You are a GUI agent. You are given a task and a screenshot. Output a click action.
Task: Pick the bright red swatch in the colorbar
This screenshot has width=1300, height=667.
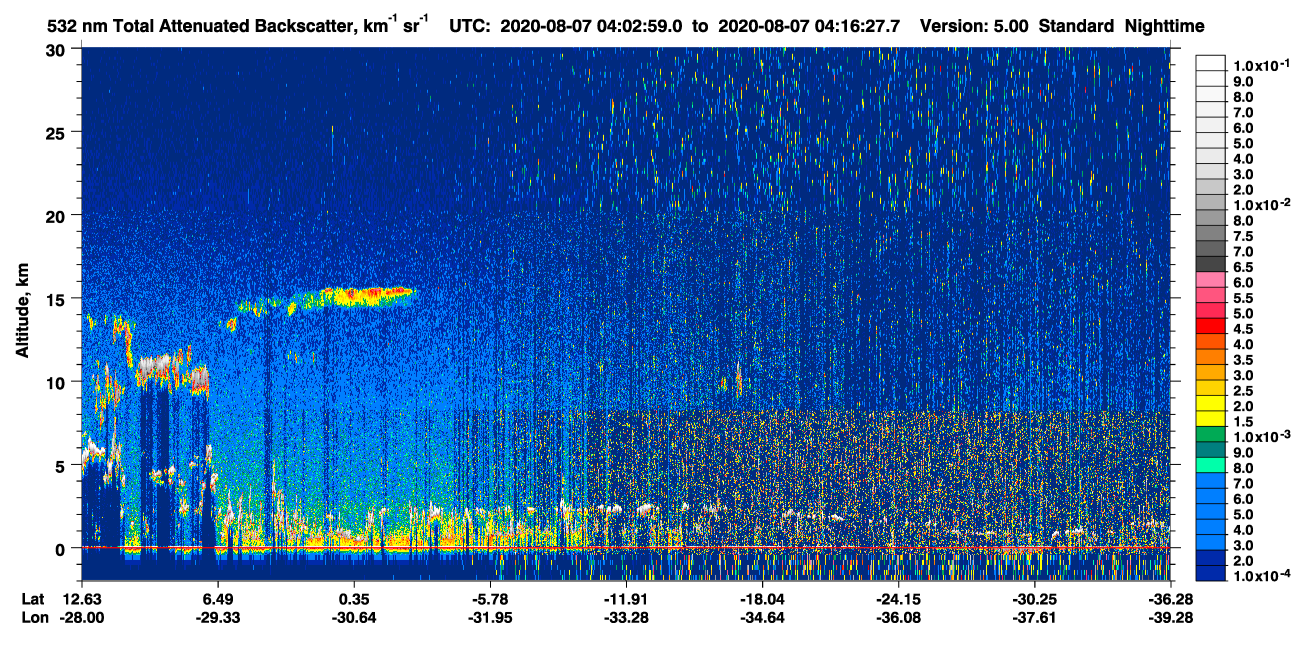click(x=1211, y=325)
